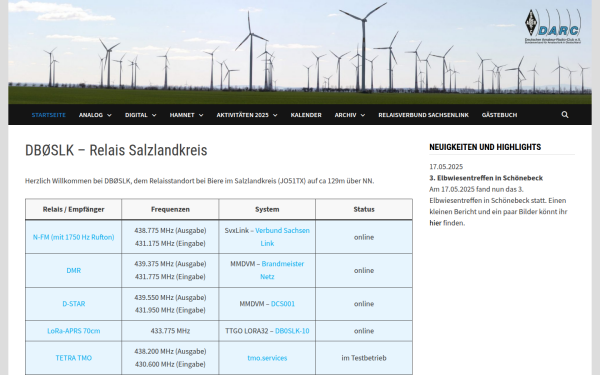Click '3. Elbwiesentreffen in Schönebeck' news title
The image size is (600, 375).
point(486,178)
